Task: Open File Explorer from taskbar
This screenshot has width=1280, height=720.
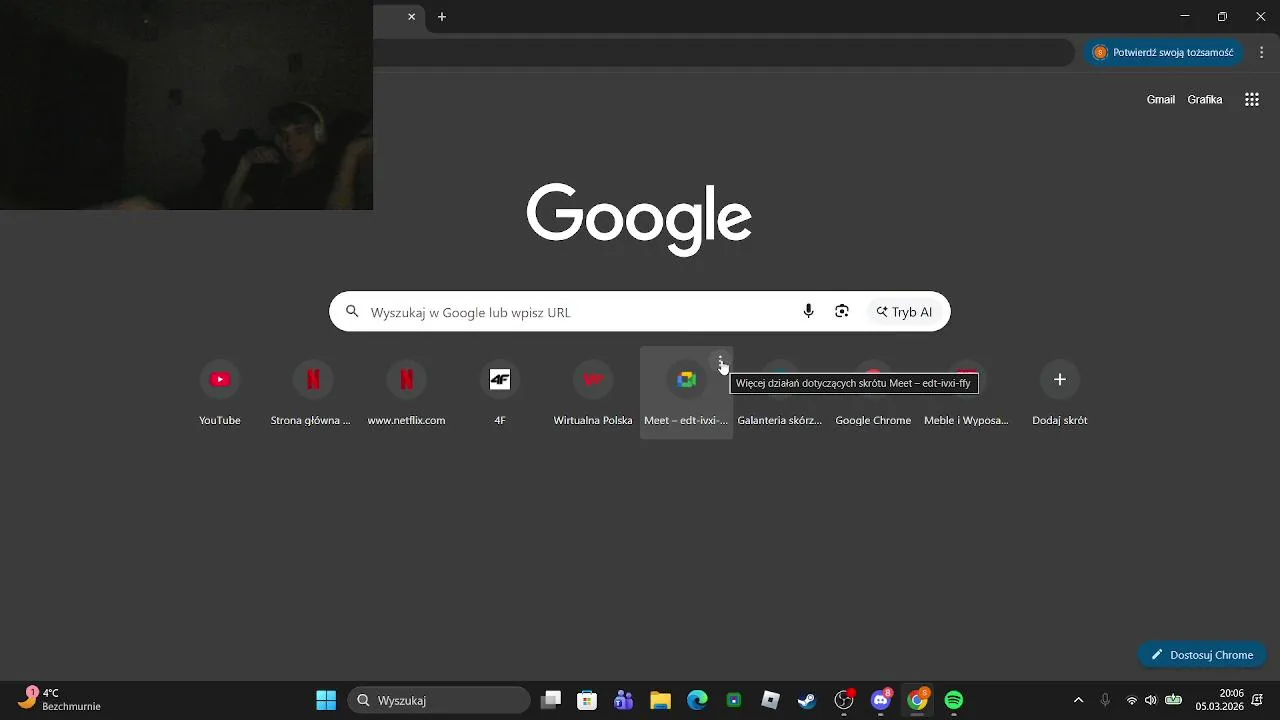Action: pos(660,700)
